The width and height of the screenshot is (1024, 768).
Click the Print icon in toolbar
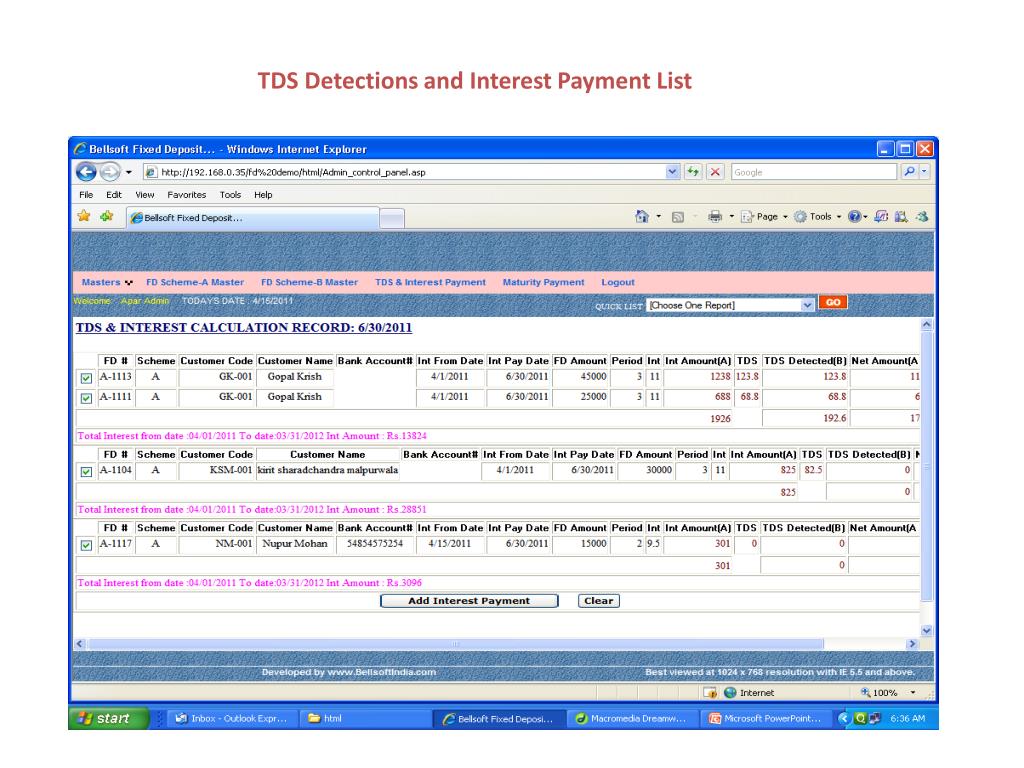(x=716, y=216)
